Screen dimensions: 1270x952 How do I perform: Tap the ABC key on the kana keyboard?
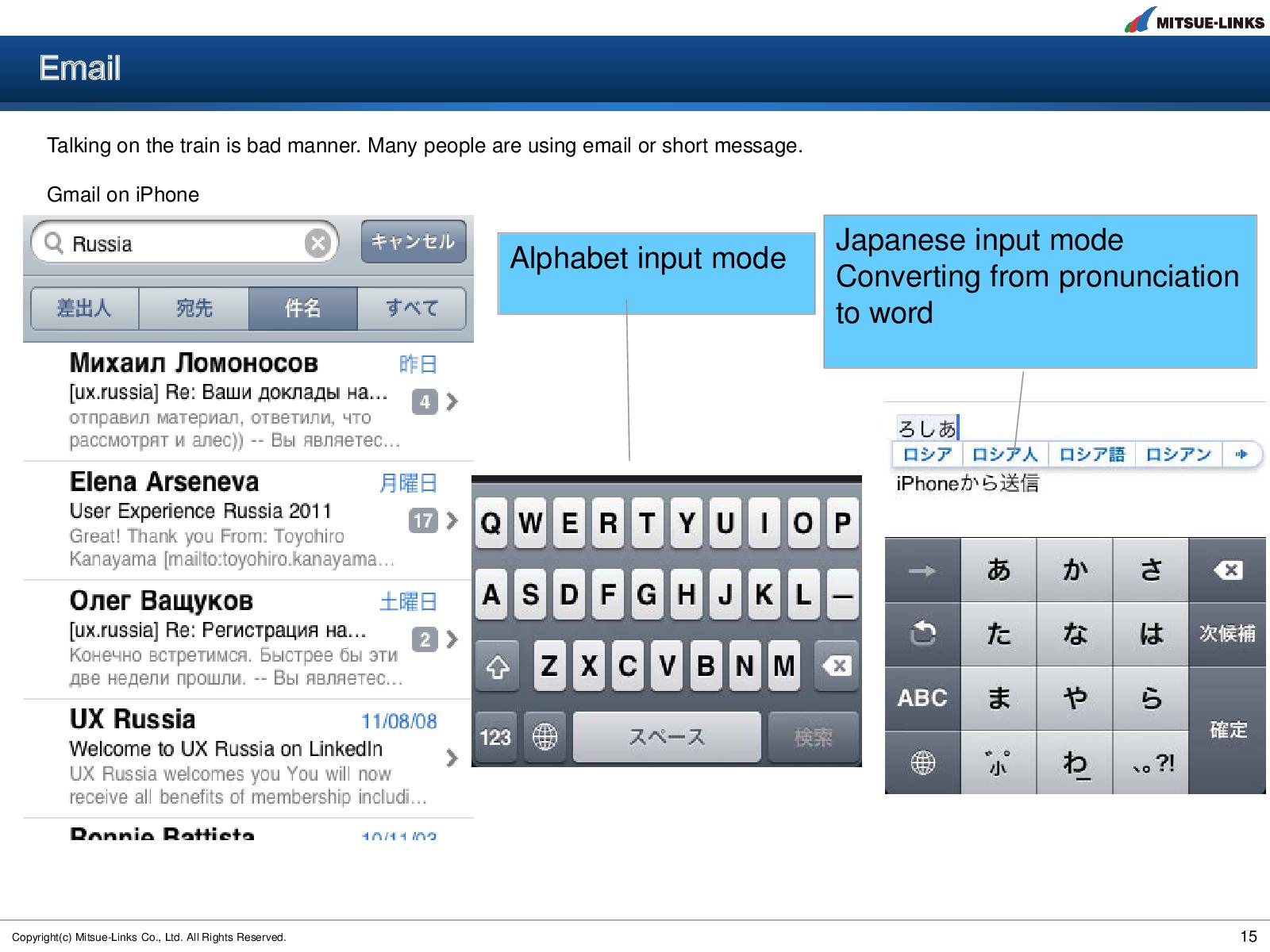[922, 698]
